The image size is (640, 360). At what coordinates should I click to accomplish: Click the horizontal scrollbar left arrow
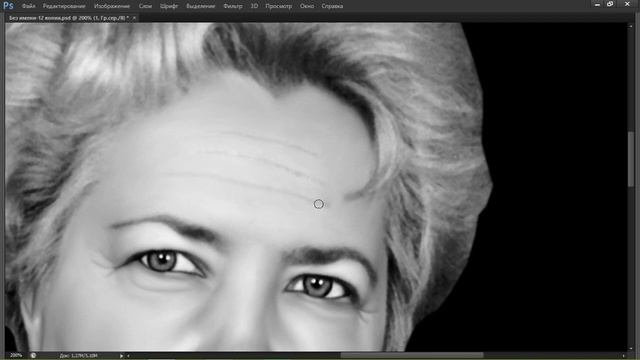pos(128,356)
